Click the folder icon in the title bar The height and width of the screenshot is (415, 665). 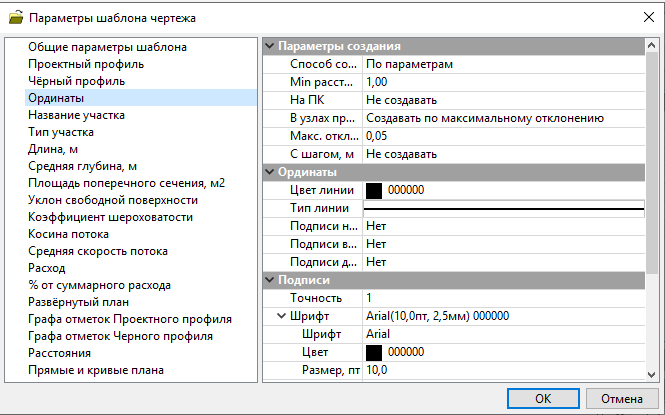point(14,17)
